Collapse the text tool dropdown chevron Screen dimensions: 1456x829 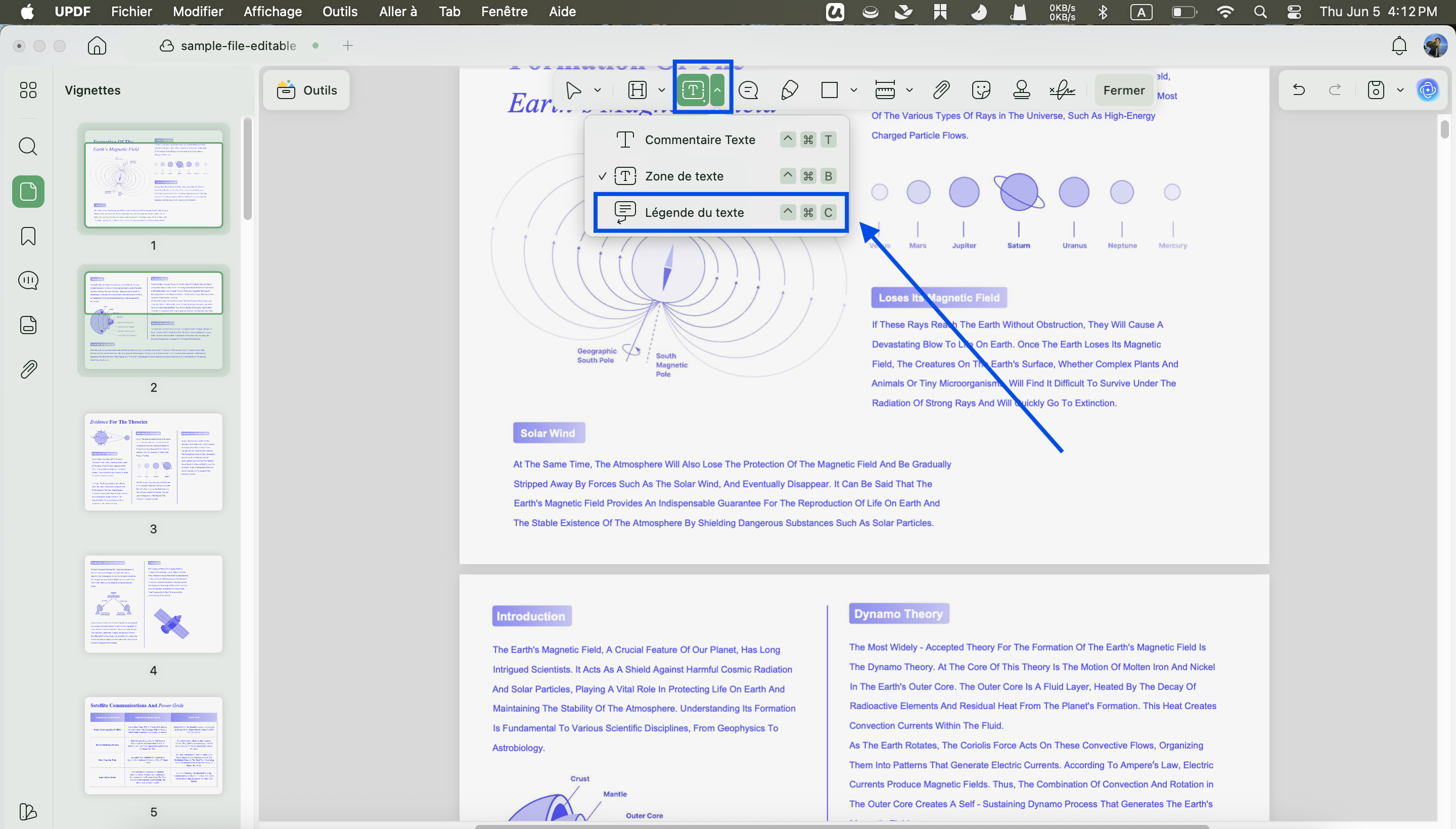tap(717, 90)
